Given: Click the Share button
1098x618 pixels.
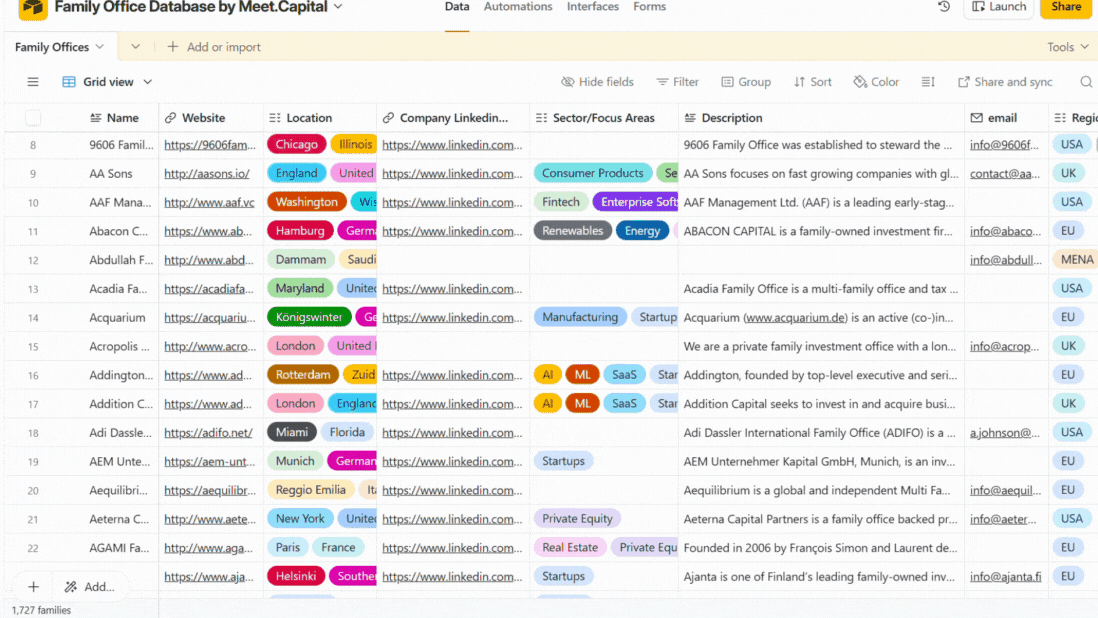Looking at the screenshot, I should pyautogui.click(x=1066, y=7).
